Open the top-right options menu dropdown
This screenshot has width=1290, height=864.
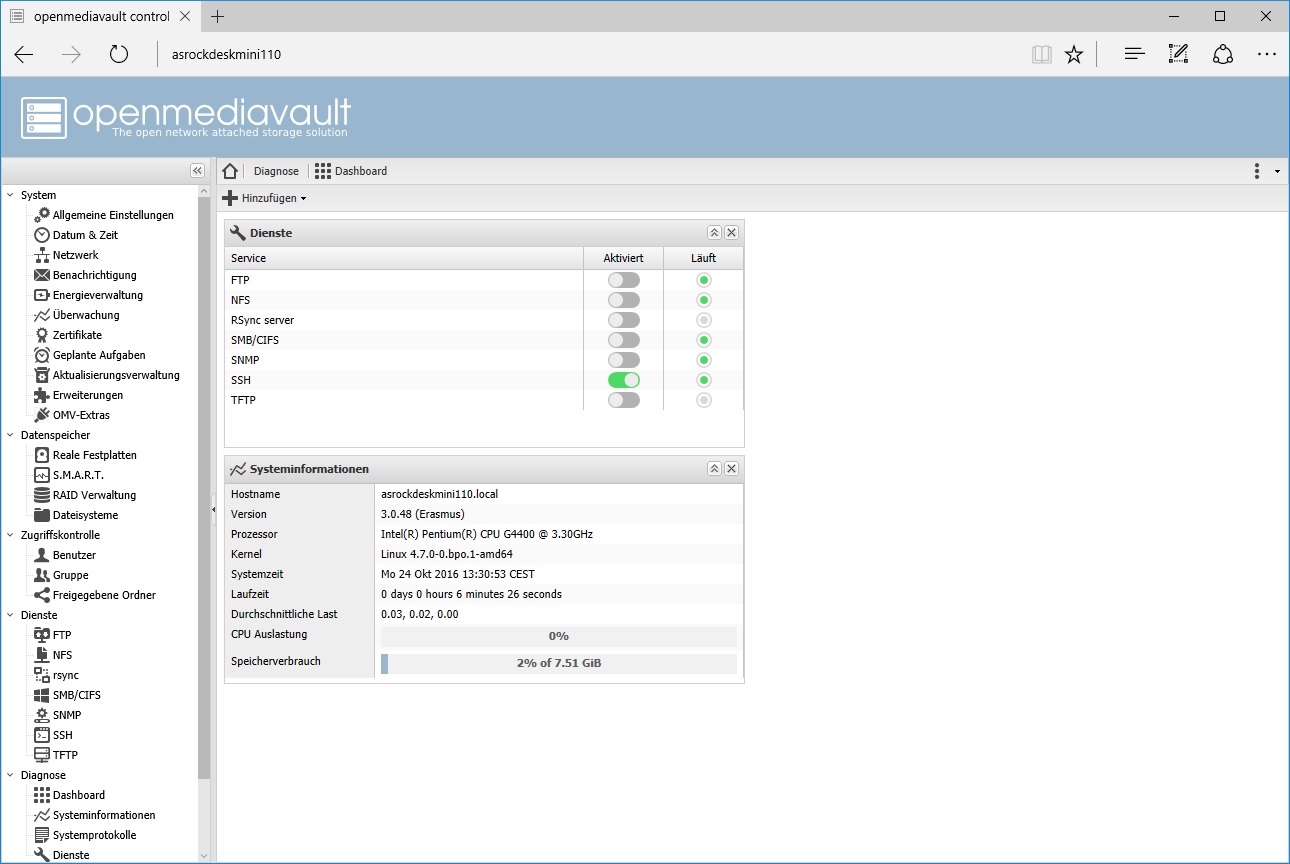(x=1265, y=171)
